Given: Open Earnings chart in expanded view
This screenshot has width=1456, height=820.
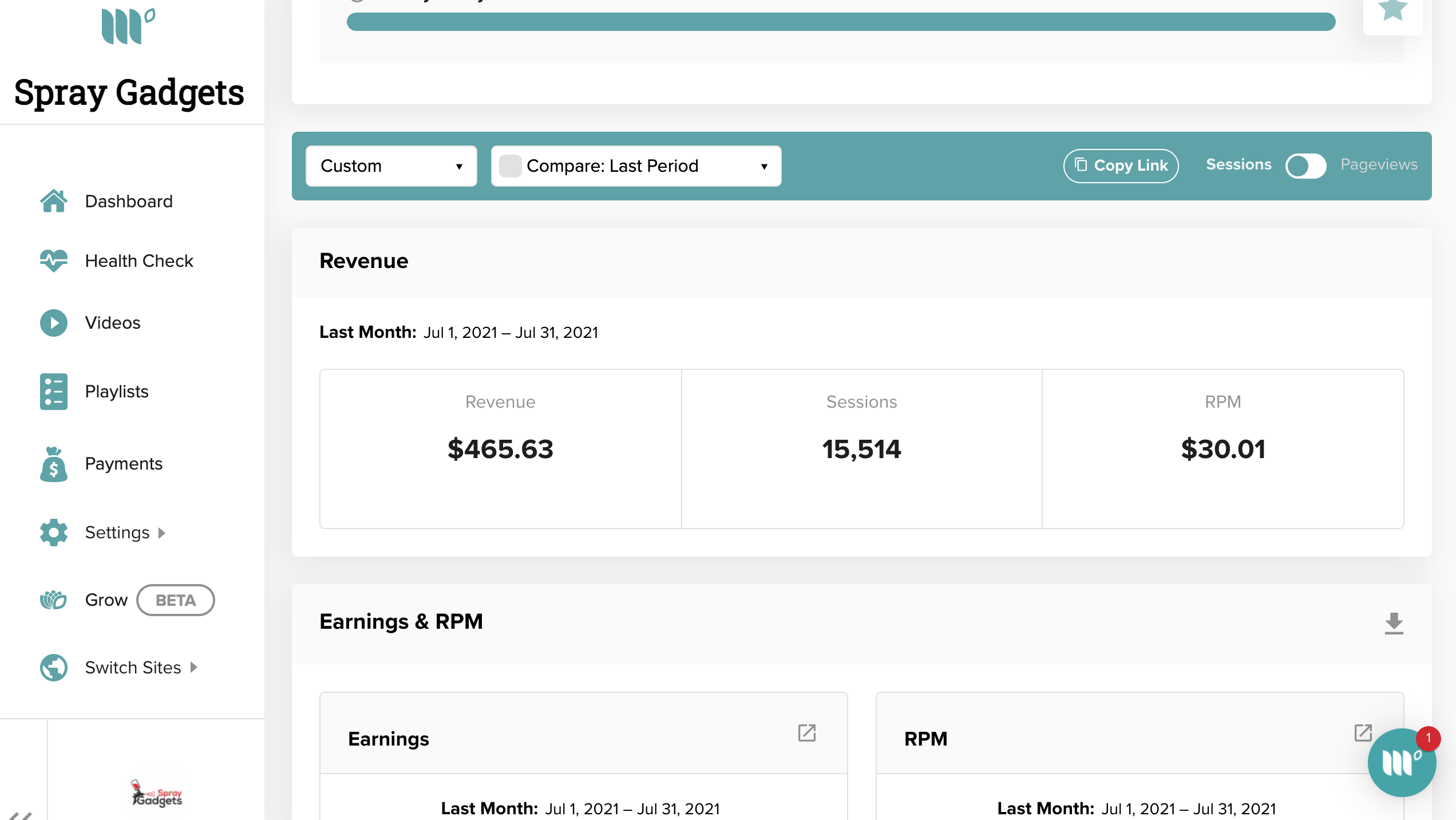Looking at the screenshot, I should tap(807, 732).
